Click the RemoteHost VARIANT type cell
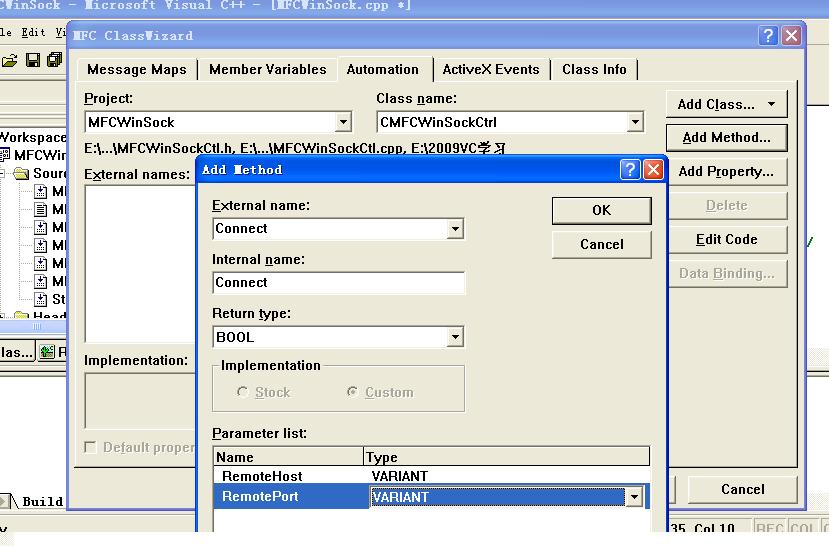 (400, 476)
